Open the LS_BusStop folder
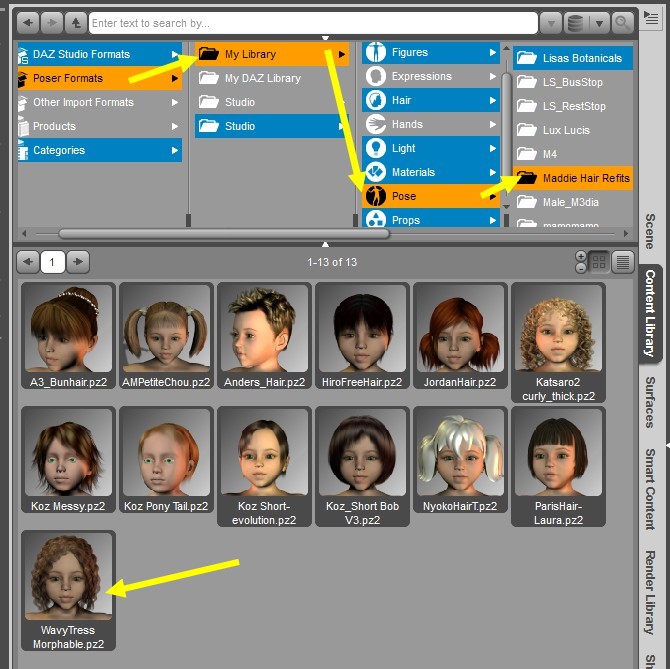The width and height of the screenshot is (670, 669). (x=573, y=82)
